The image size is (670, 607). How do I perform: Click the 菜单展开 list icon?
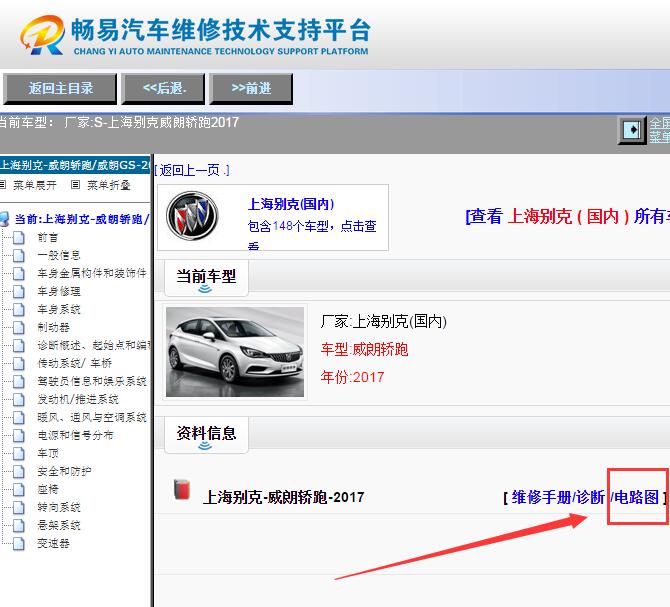tap(3, 185)
